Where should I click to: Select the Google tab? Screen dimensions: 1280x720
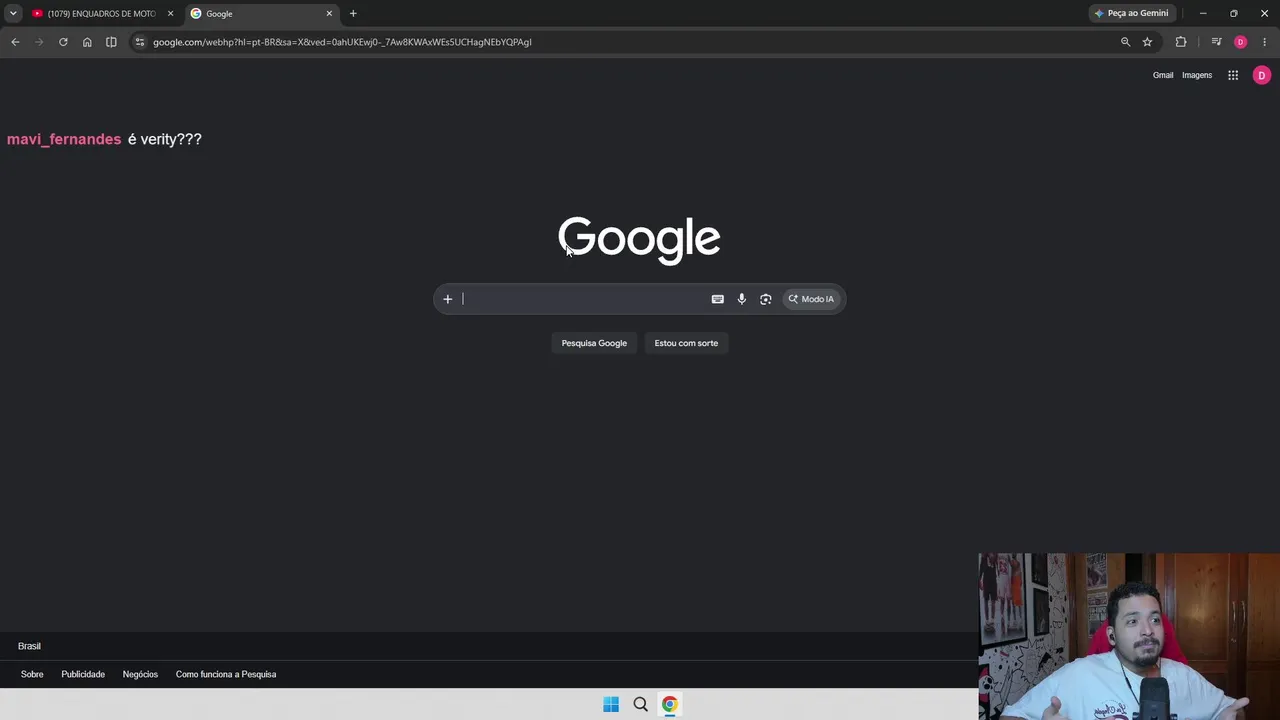point(260,13)
